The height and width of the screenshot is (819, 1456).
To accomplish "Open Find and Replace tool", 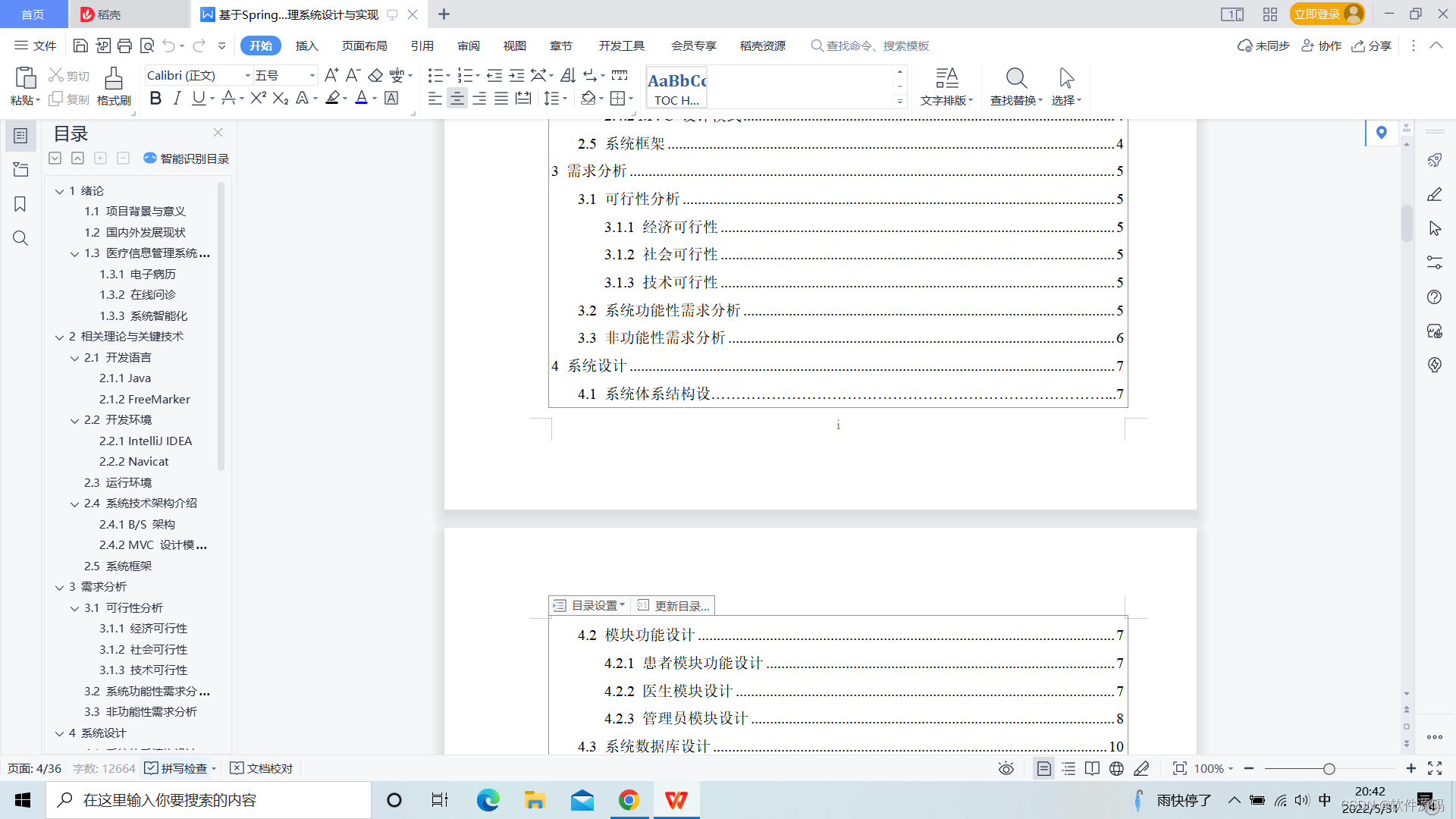I will [x=1015, y=86].
